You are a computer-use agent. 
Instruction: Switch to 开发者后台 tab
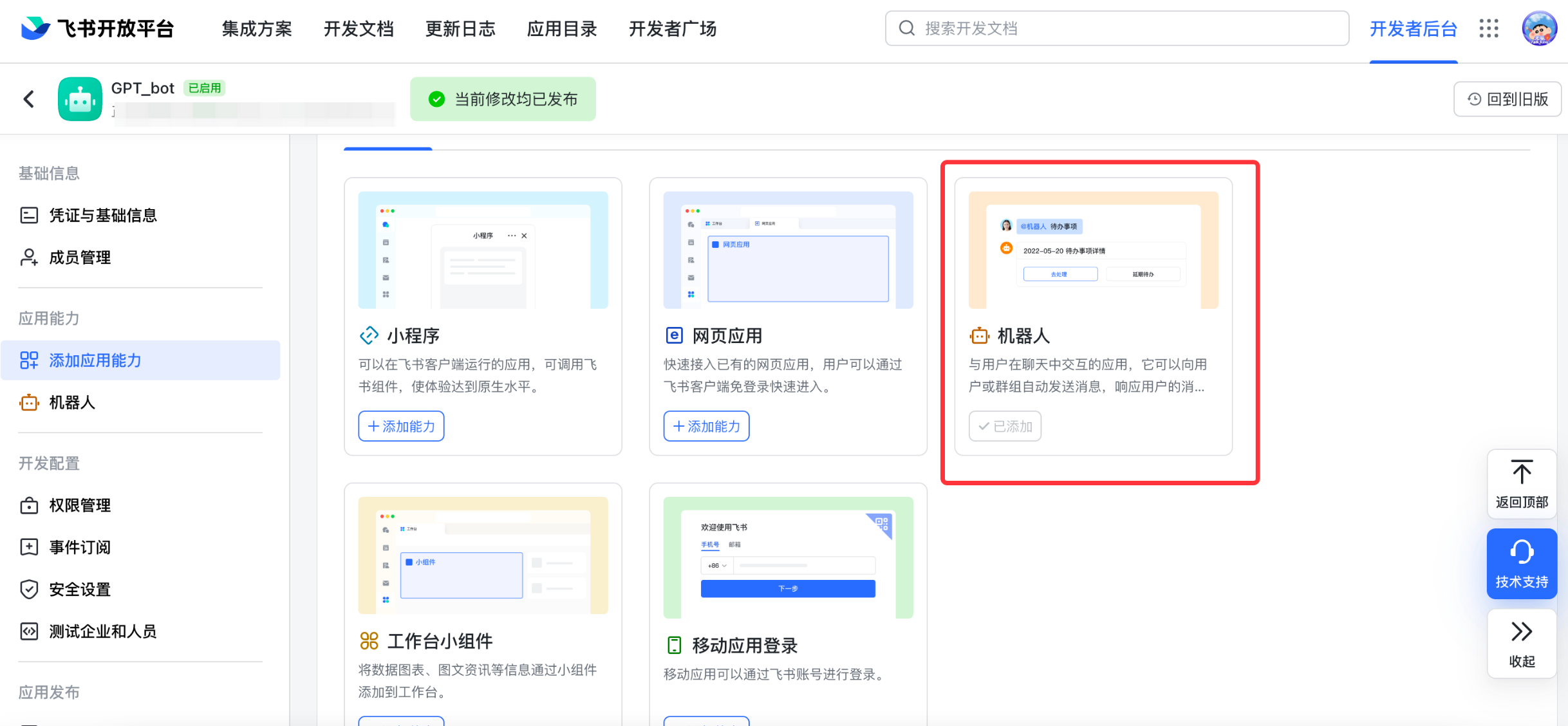[1413, 28]
